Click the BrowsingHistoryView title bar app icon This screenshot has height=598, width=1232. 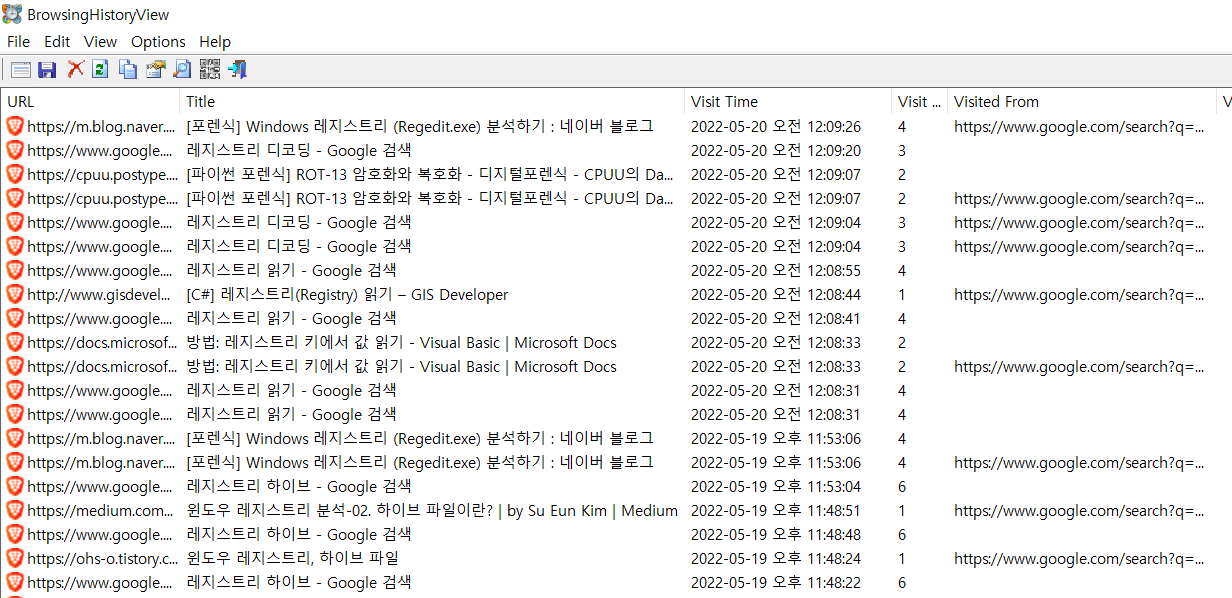(x=13, y=14)
